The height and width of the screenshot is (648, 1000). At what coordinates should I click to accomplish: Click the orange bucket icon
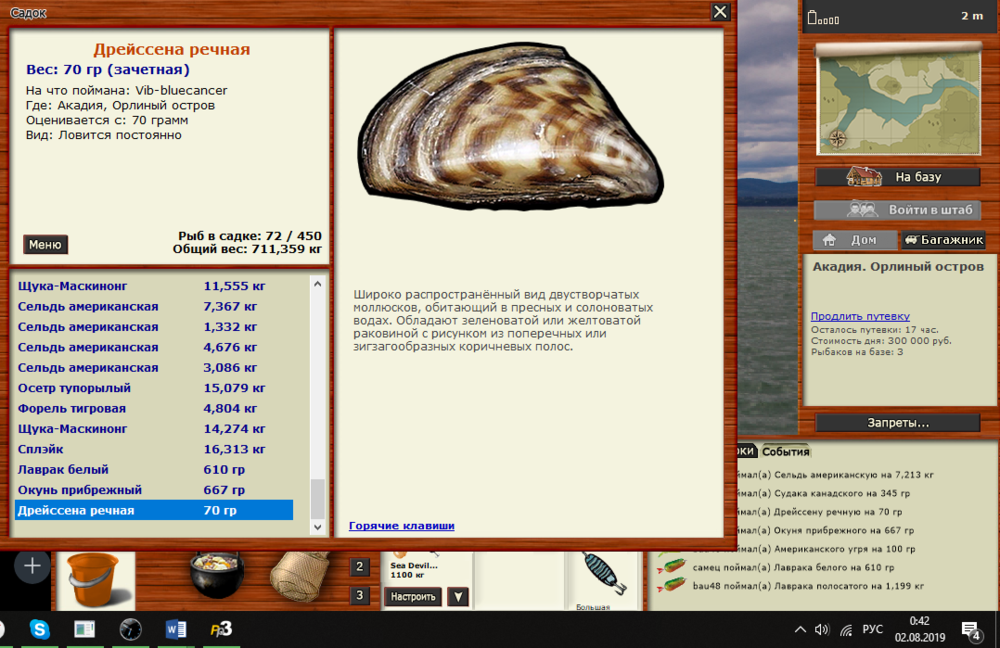[x=91, y=578]
